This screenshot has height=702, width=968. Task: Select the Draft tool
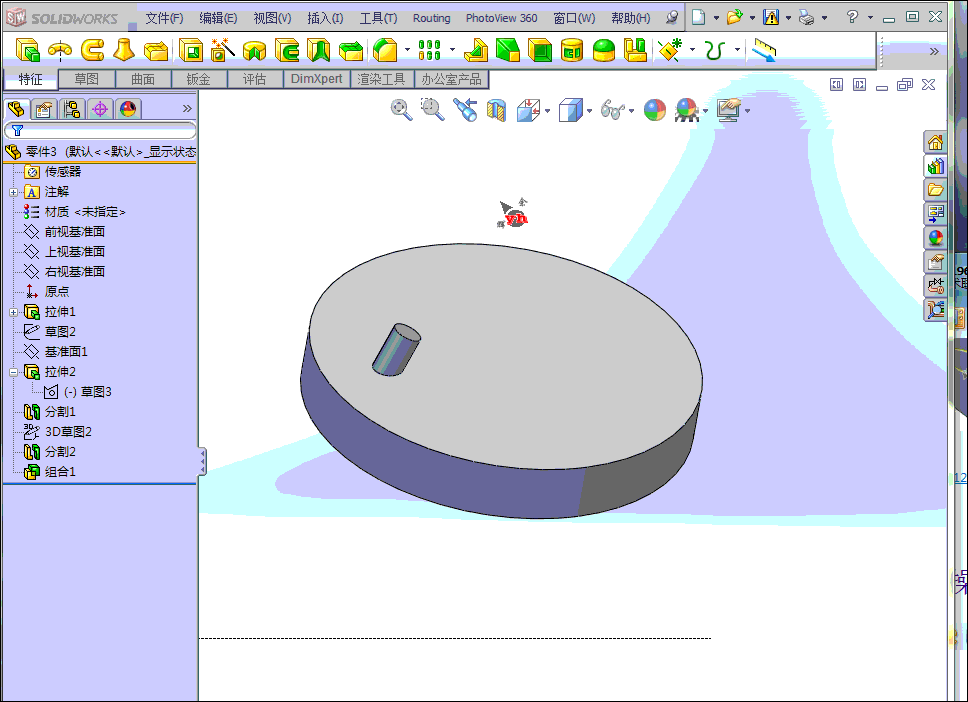coord(507,50)
